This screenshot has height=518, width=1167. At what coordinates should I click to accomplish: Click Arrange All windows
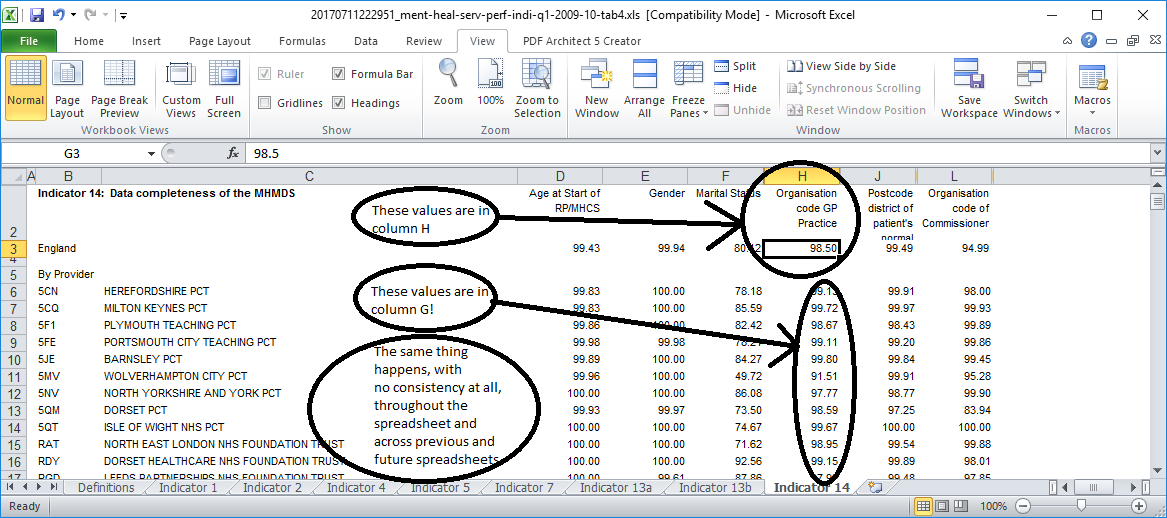click(644, 88)
